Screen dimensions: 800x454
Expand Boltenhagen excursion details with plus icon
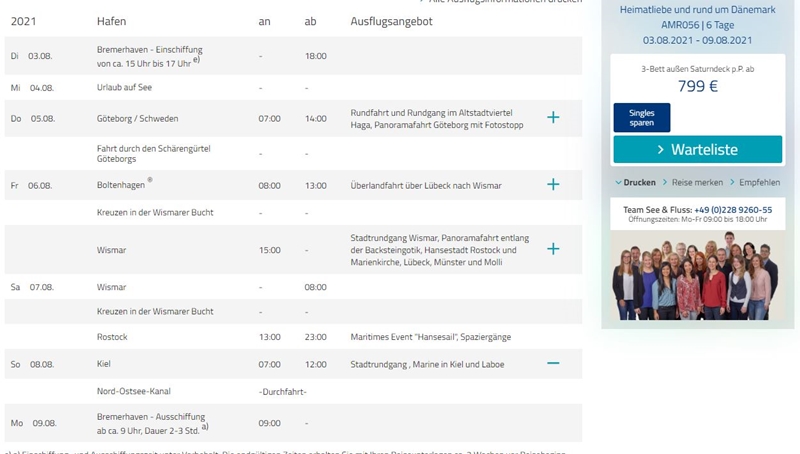(x=553, y=185)
